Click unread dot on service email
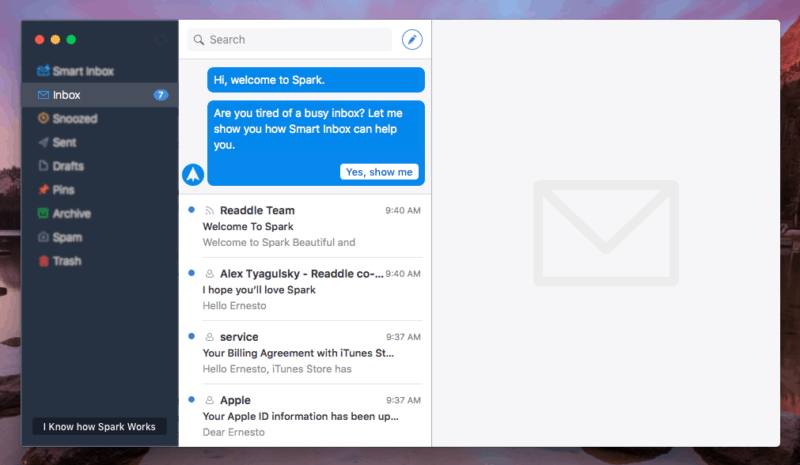The width and height of the screenshot is (800, 465). pyautogui.click(x=191, y=336)
